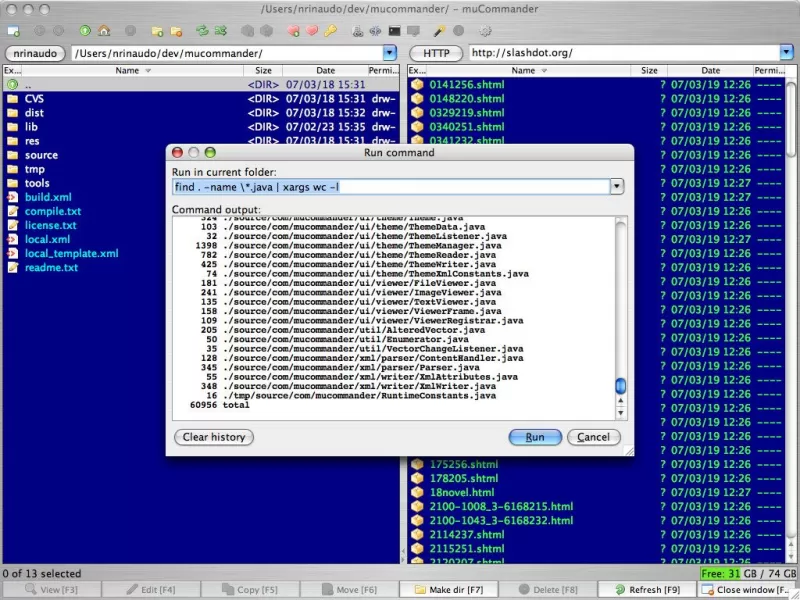This screenshot has height=600, width=800.
Task: Click Clear history in the dialog
Action: coord(213,437)
